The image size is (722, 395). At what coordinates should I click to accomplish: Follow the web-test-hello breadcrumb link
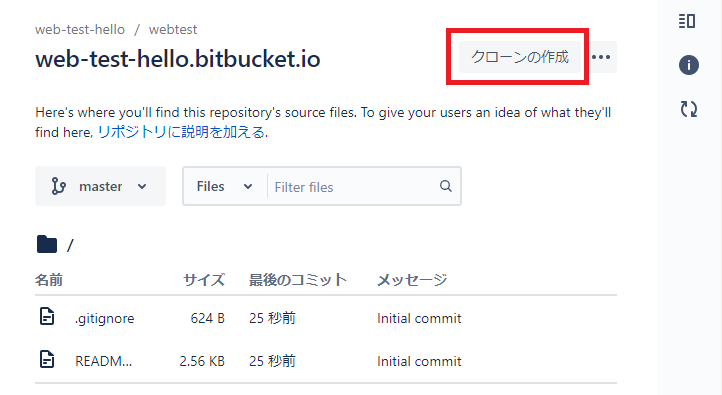click(80, 29)
